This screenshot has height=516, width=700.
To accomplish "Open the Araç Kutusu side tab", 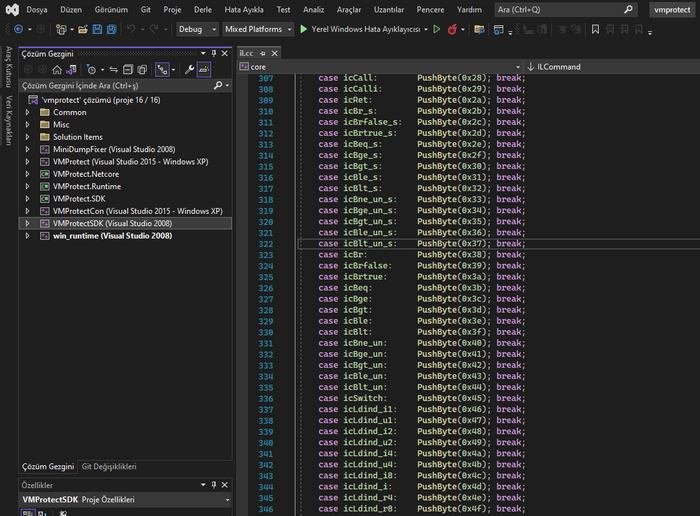I will tap(9, 67).
